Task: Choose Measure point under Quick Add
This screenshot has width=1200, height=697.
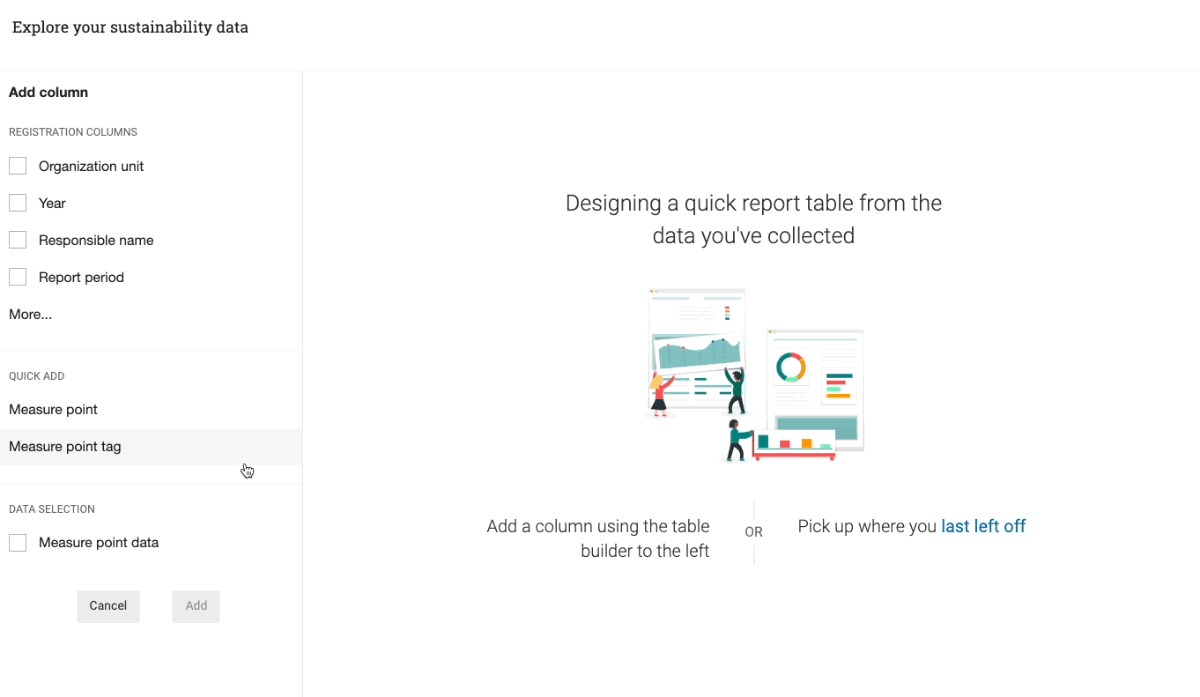Action: tap(53, 410)
